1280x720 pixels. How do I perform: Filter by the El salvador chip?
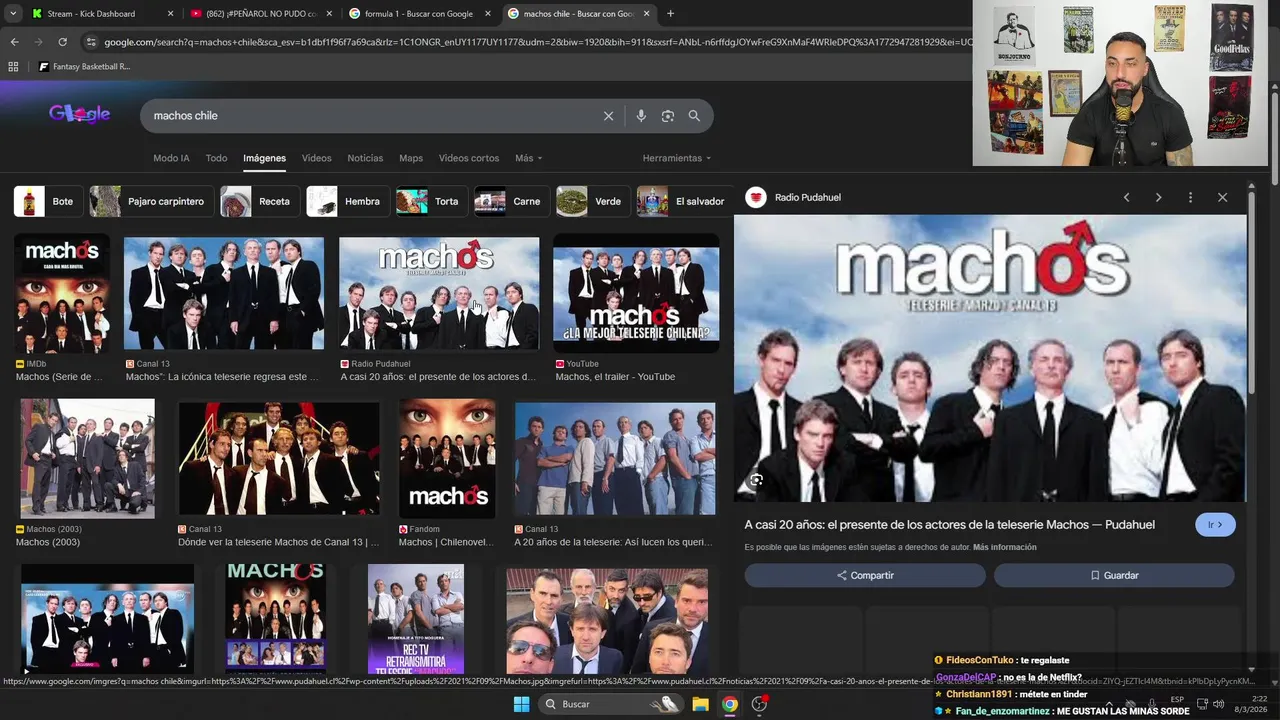683,201
